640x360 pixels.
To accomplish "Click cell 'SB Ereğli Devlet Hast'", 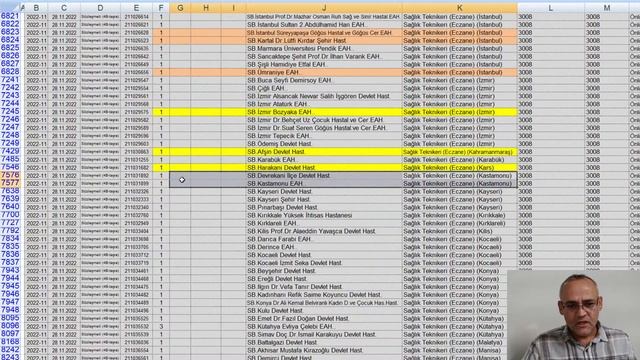I will coord(324,279).
